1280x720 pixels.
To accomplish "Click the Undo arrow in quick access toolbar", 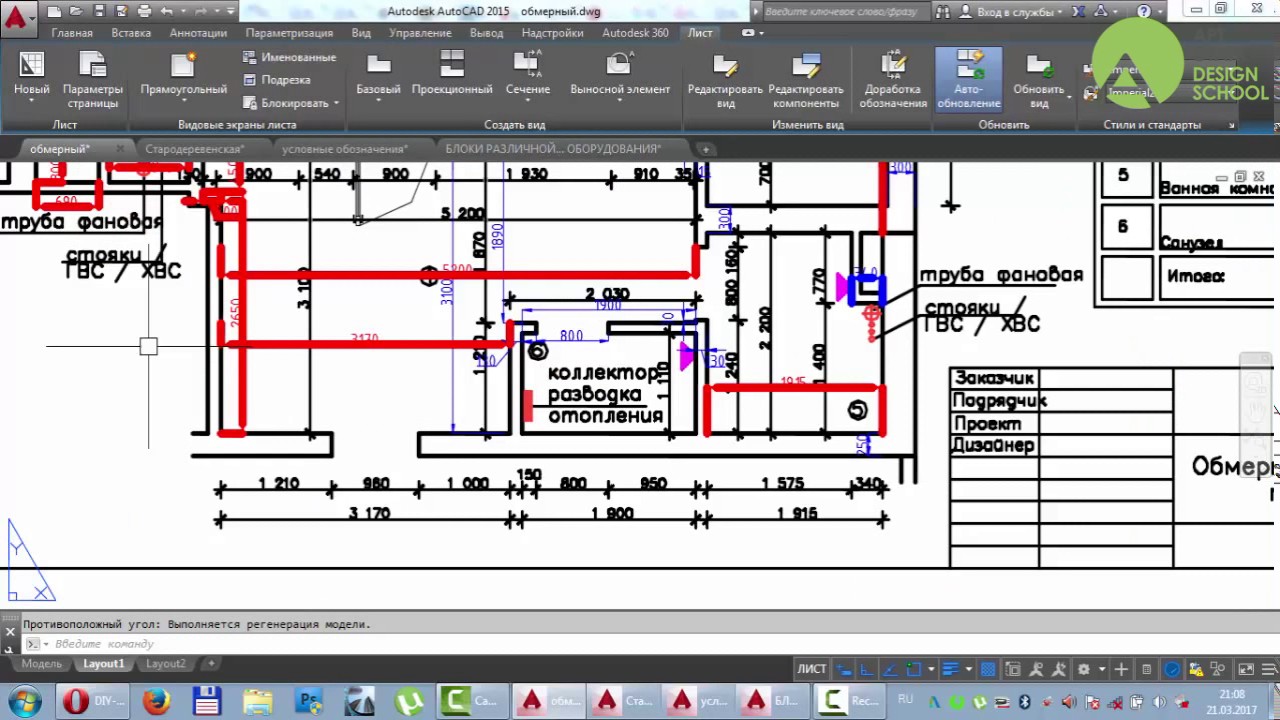I will 167,12.
